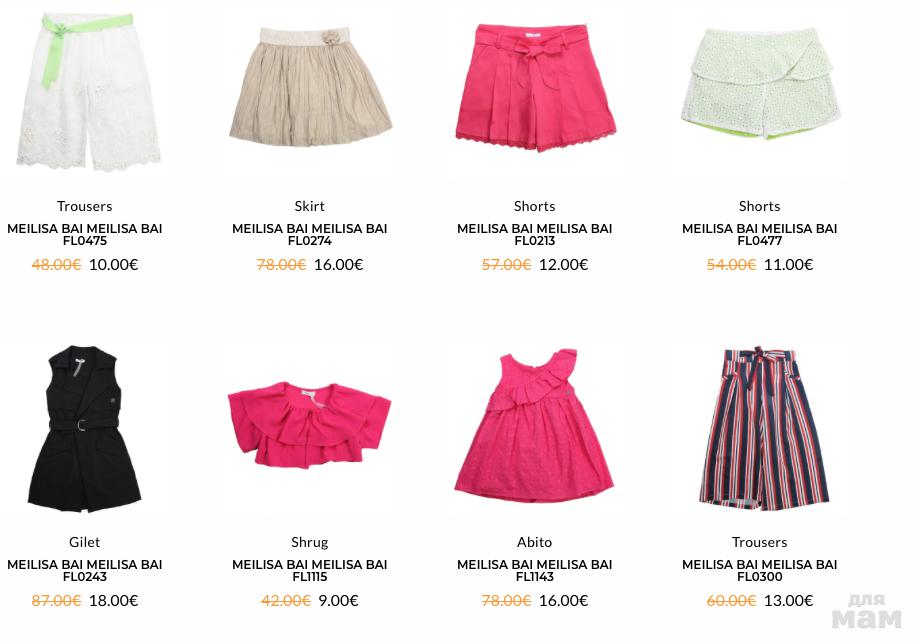This screenshot has width=917, height=643.
Task: Open the black gilet product image
Action: coord(84,428)
